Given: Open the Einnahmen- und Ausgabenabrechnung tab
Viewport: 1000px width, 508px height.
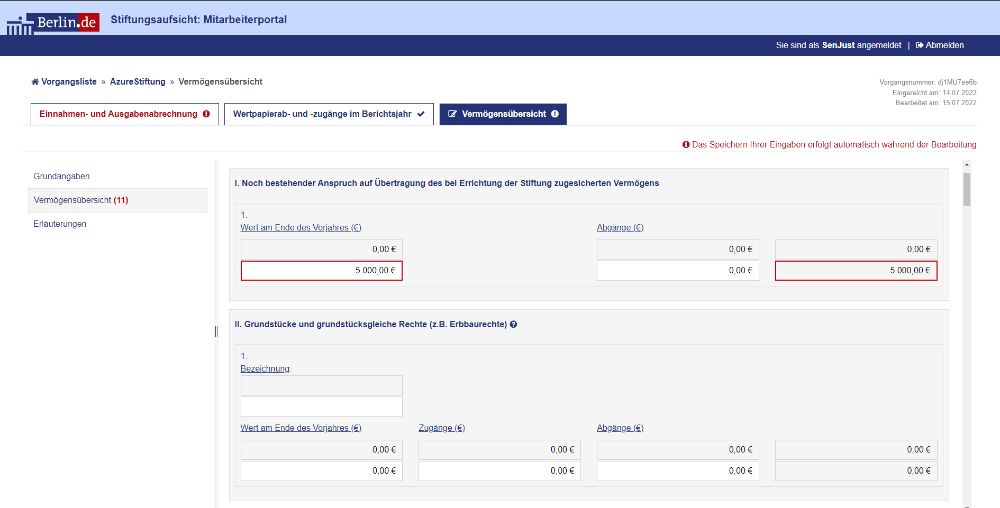Looking at the screenshot, I should 118,114.
